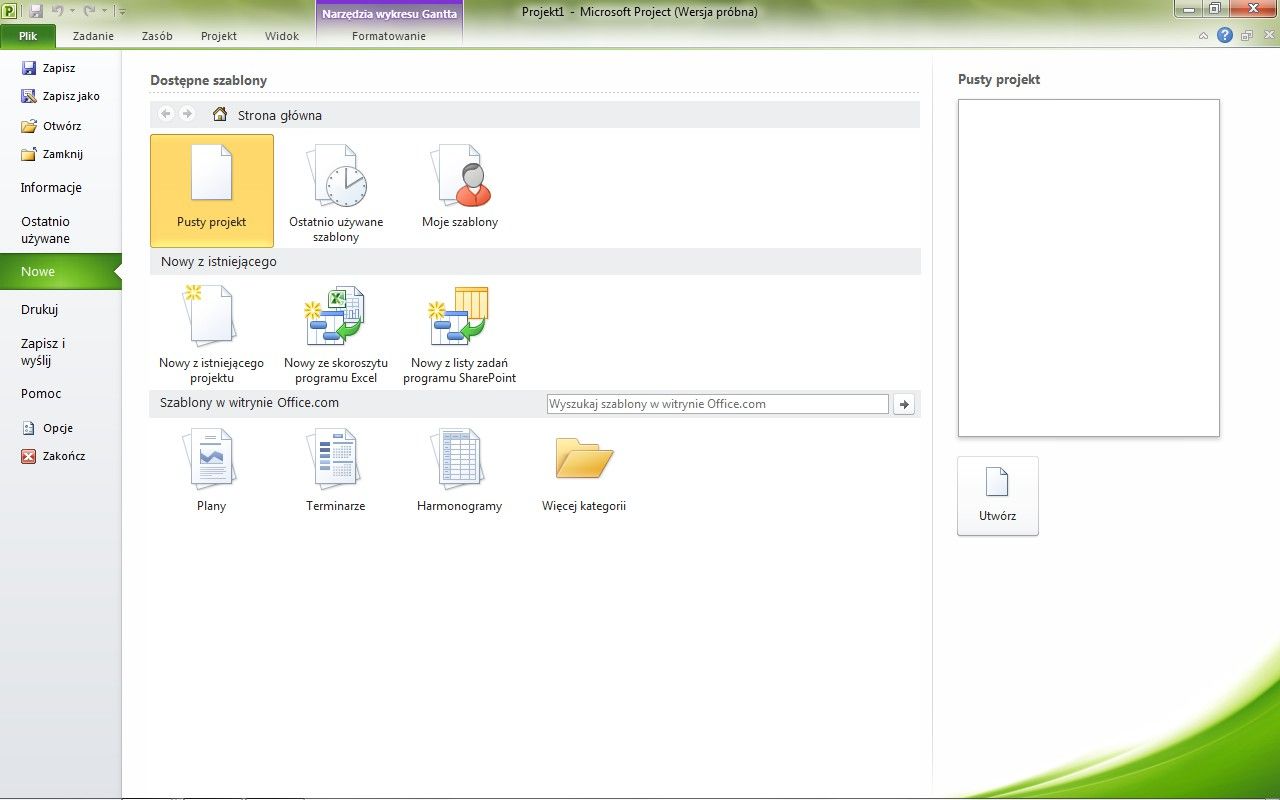Restore the project document window
Image resolution: width=1280 pixels, height=800 pixels.
[x=1247, y=36]
